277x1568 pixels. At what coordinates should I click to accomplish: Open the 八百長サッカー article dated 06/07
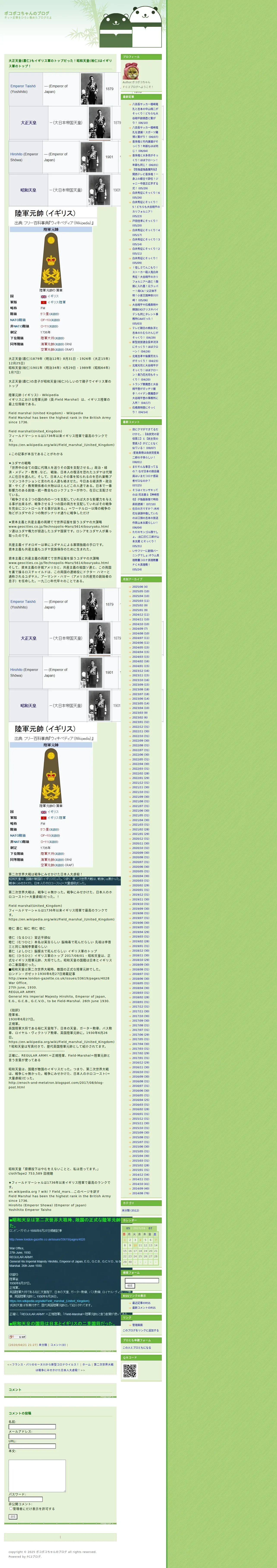[x=145, y=132]
